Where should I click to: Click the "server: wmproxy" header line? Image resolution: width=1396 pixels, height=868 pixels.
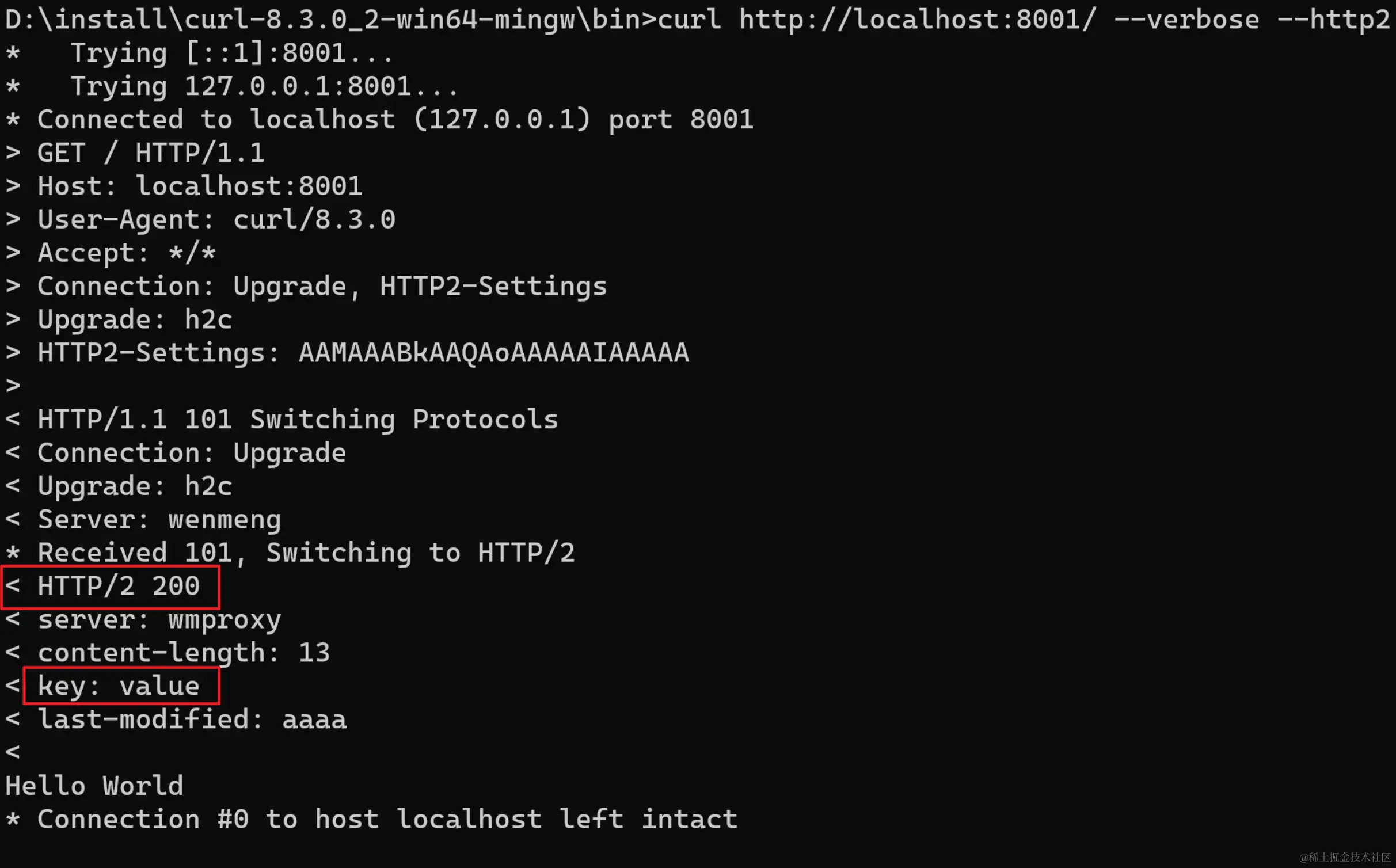pyautogui.click(x=159, y=620)
